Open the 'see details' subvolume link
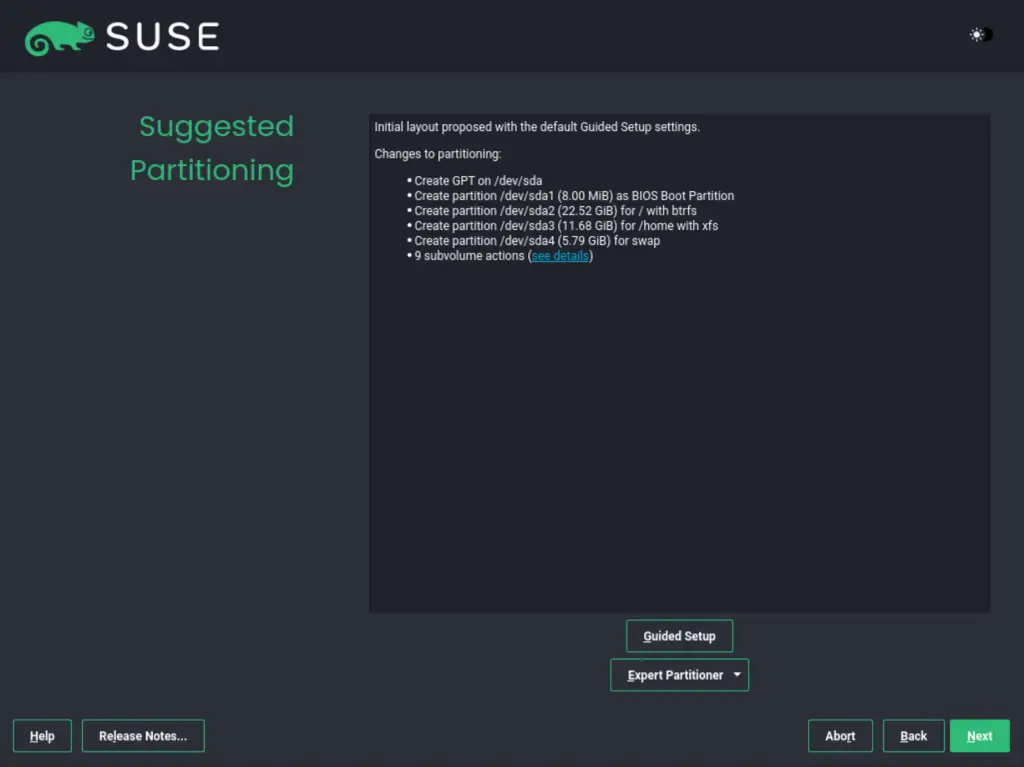Viewport: 1024px width, 767px height. pyautogui.click(x=559, y=255)
